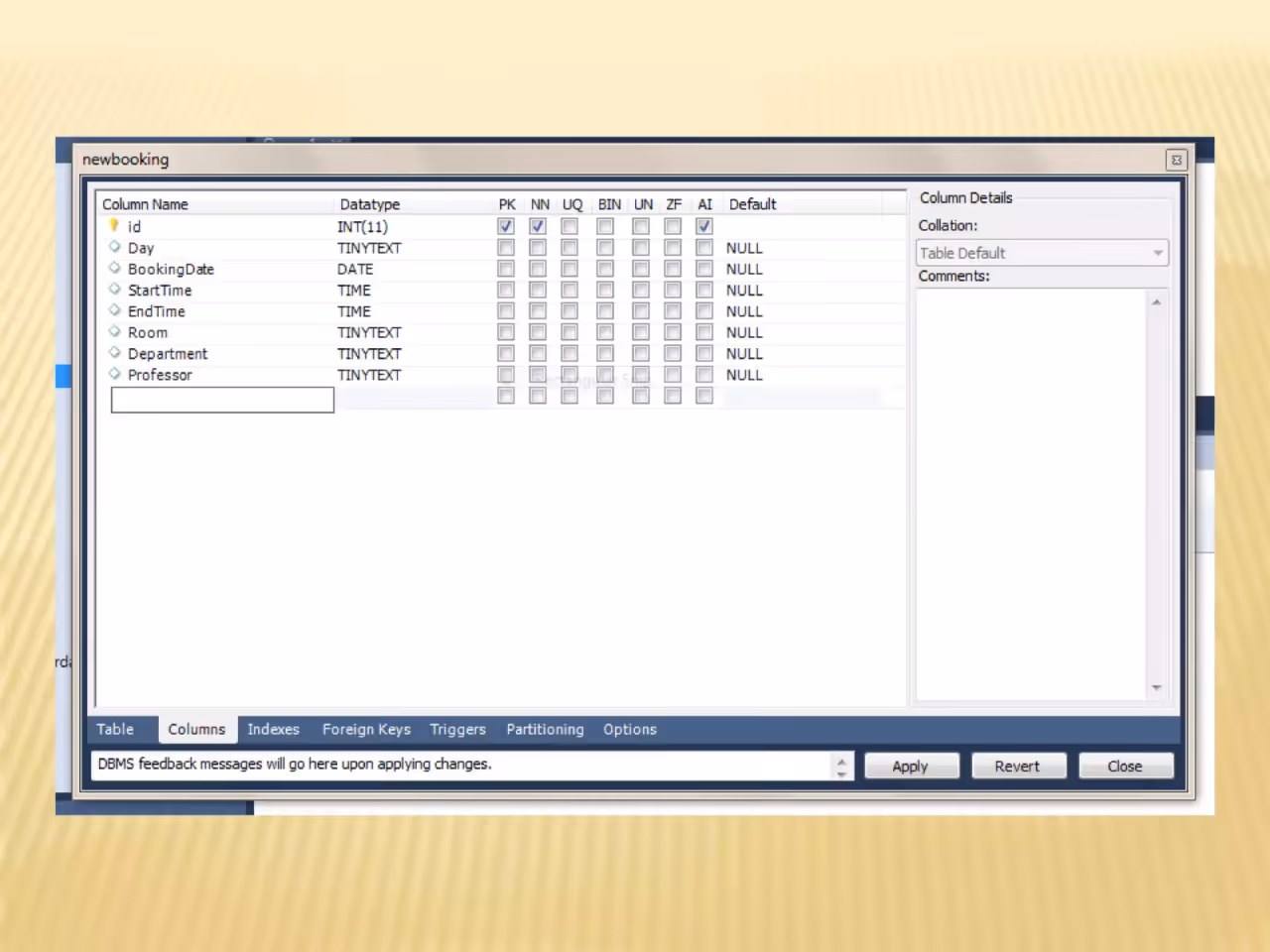1270x952 pixels.
Task: Uncheck the NN checkbox for id
Action: tap(538, 226)
